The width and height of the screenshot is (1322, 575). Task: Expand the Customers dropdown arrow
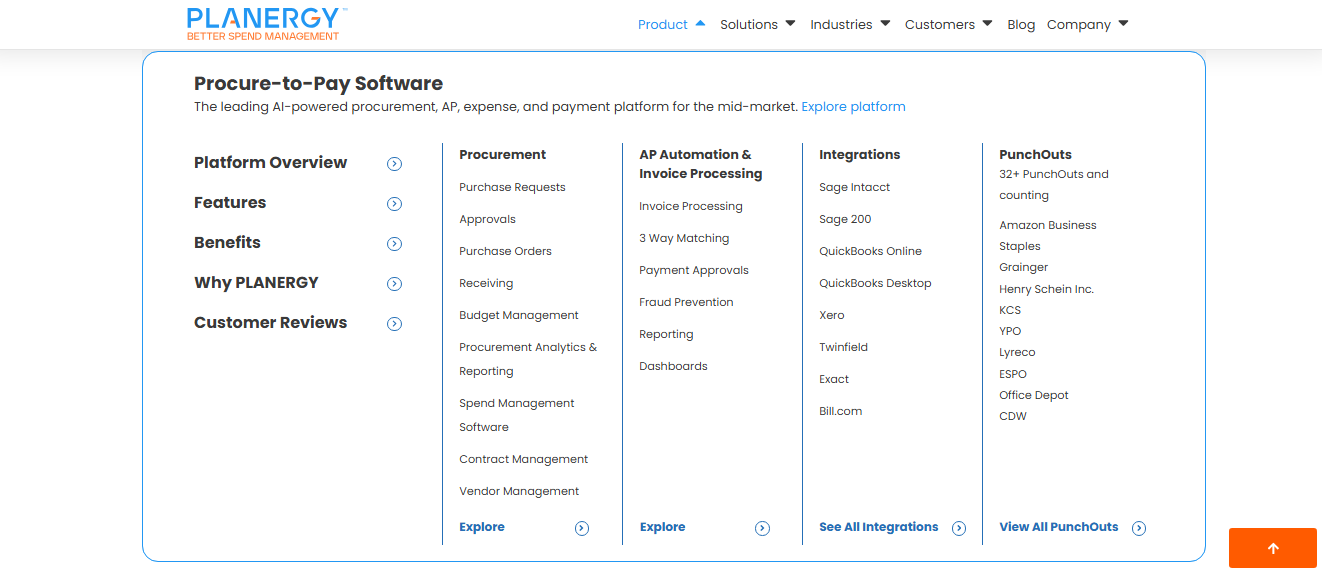coord(987,23)
